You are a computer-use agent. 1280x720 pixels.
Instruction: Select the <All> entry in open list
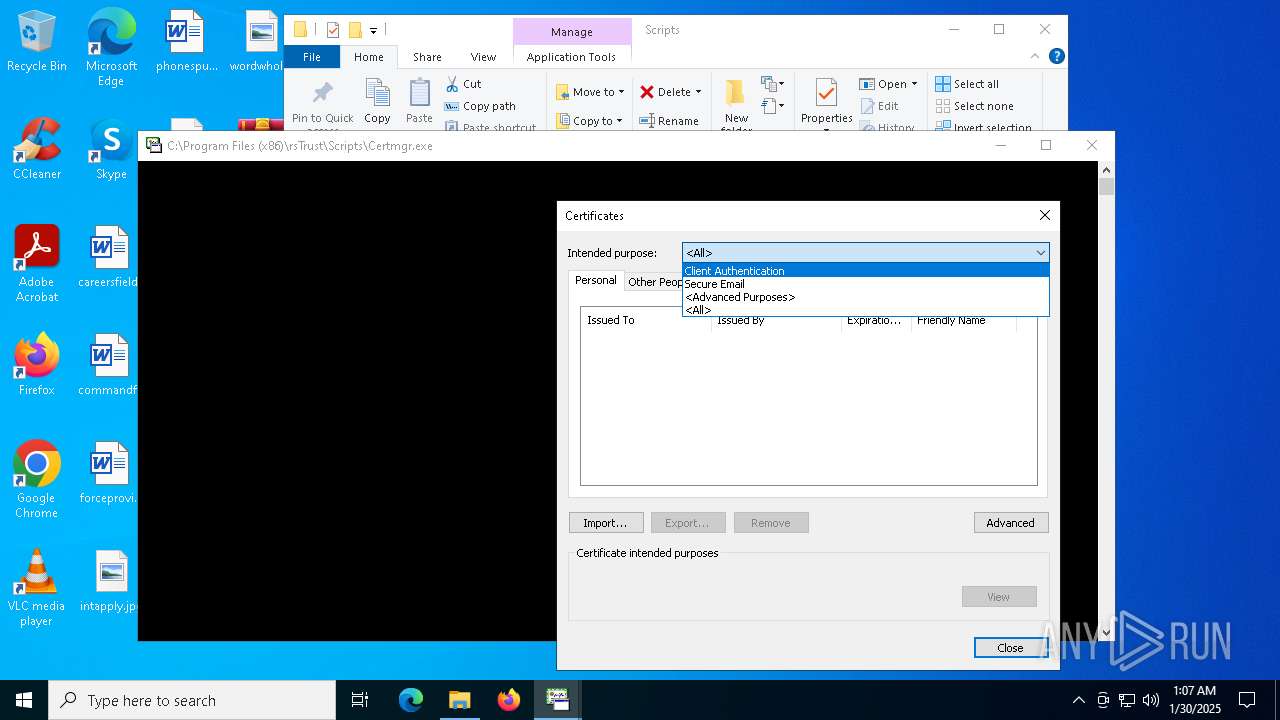click(866, 310)
